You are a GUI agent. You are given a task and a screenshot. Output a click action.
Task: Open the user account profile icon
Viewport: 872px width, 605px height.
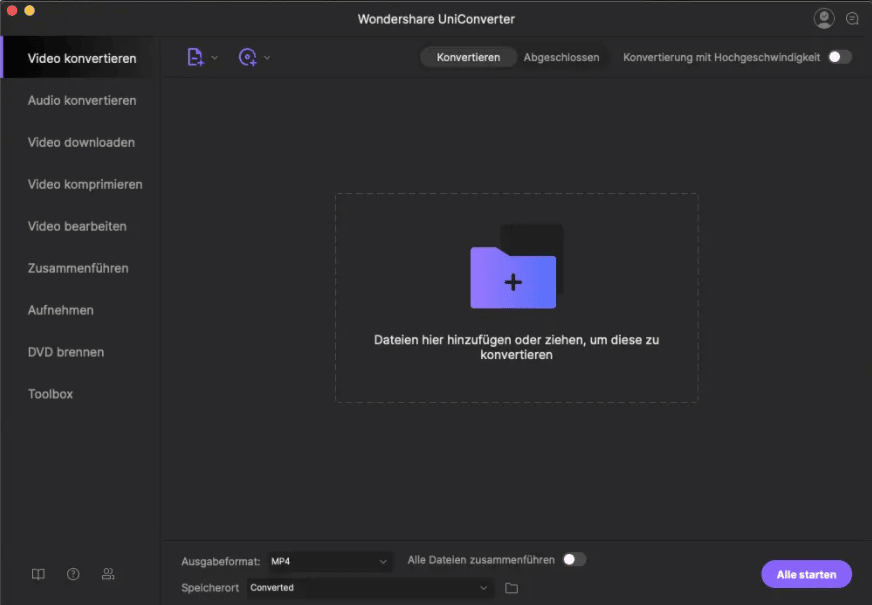824,18
